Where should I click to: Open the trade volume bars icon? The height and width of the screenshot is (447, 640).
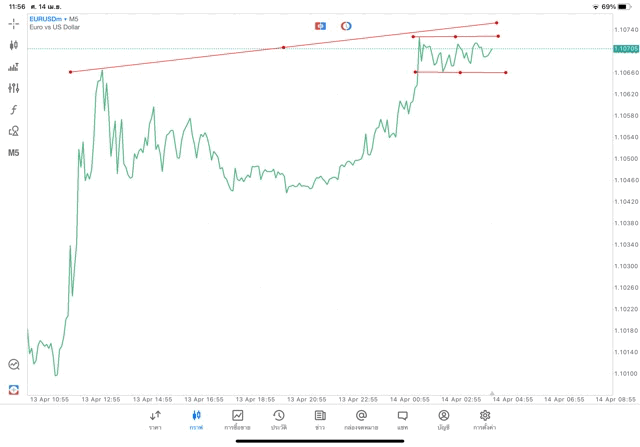point(14,67)
